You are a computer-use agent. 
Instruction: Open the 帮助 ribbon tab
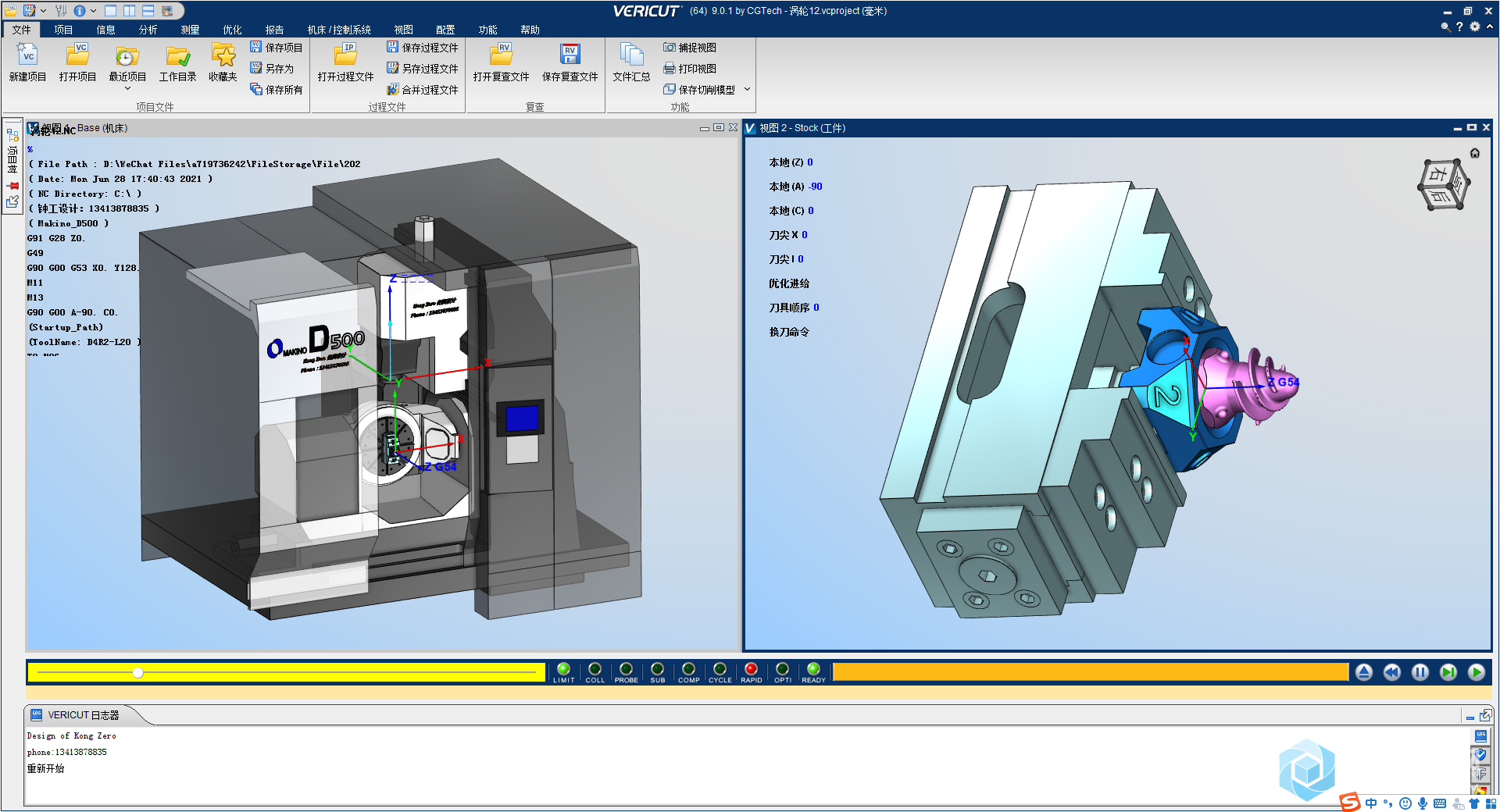pyautogui.click(x=530, y=30)
